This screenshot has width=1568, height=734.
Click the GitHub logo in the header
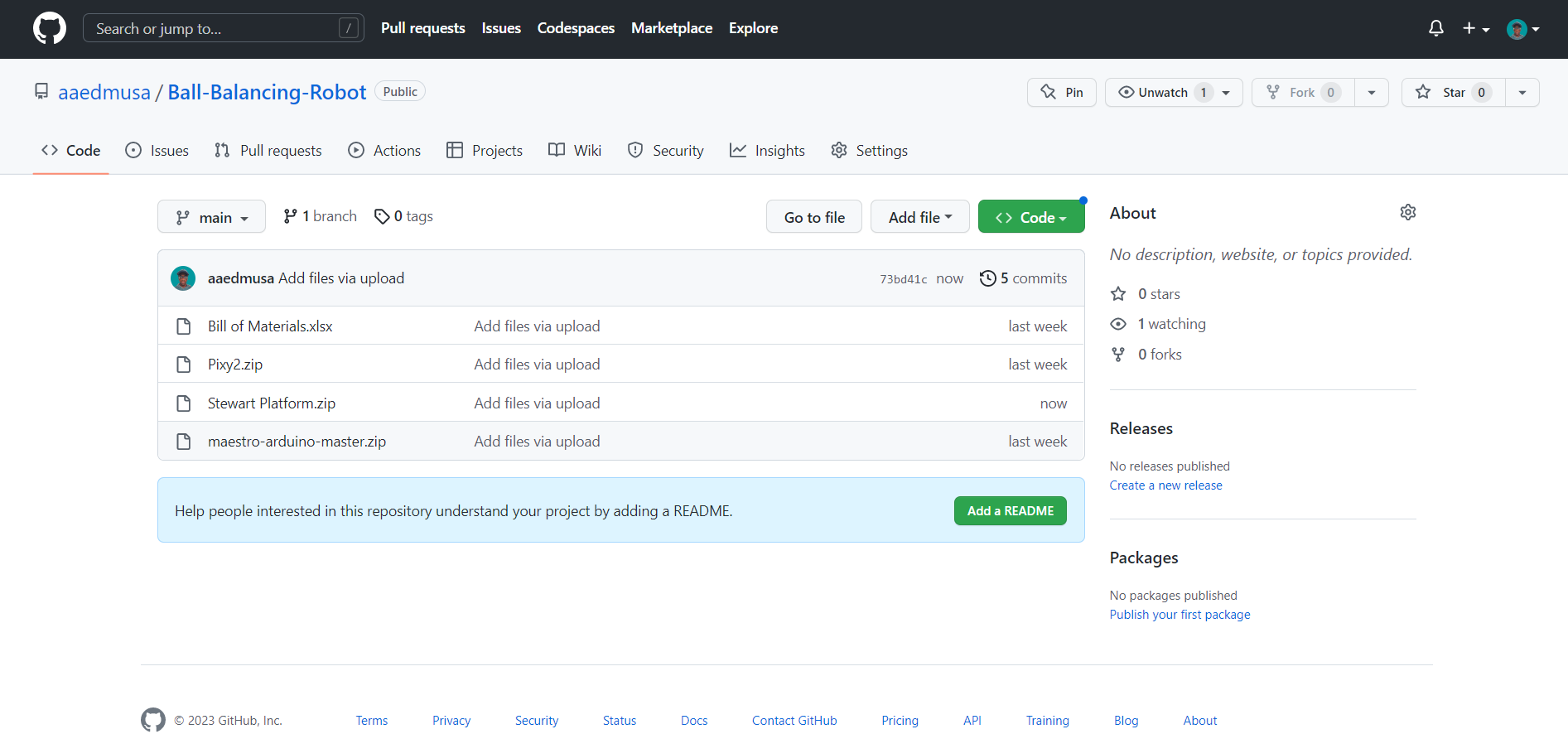pyautogui.click(x=50, y=28)
